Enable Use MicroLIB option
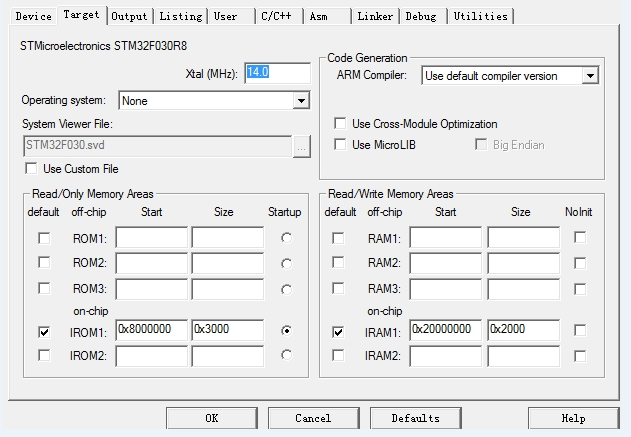Screen dimensions: 631x437 click(340, 144)
